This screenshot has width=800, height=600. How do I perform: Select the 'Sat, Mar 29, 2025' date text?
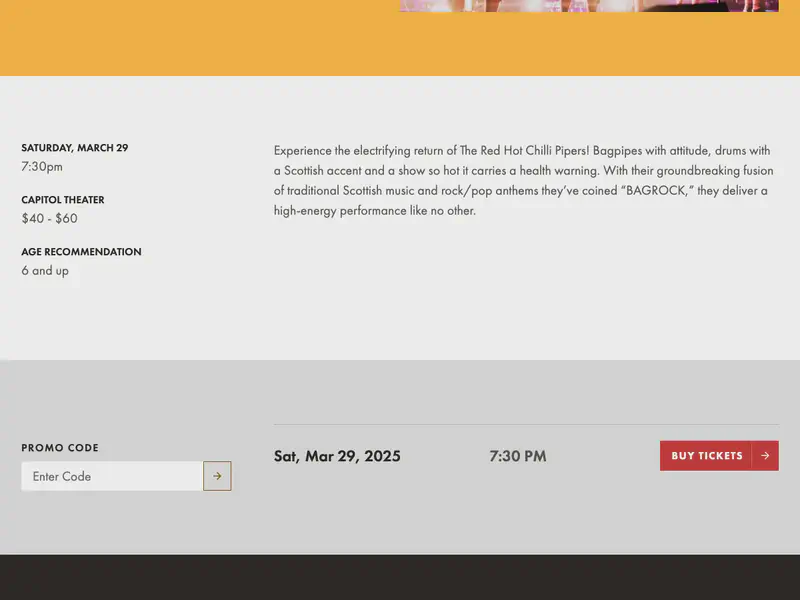click(337, 456)
